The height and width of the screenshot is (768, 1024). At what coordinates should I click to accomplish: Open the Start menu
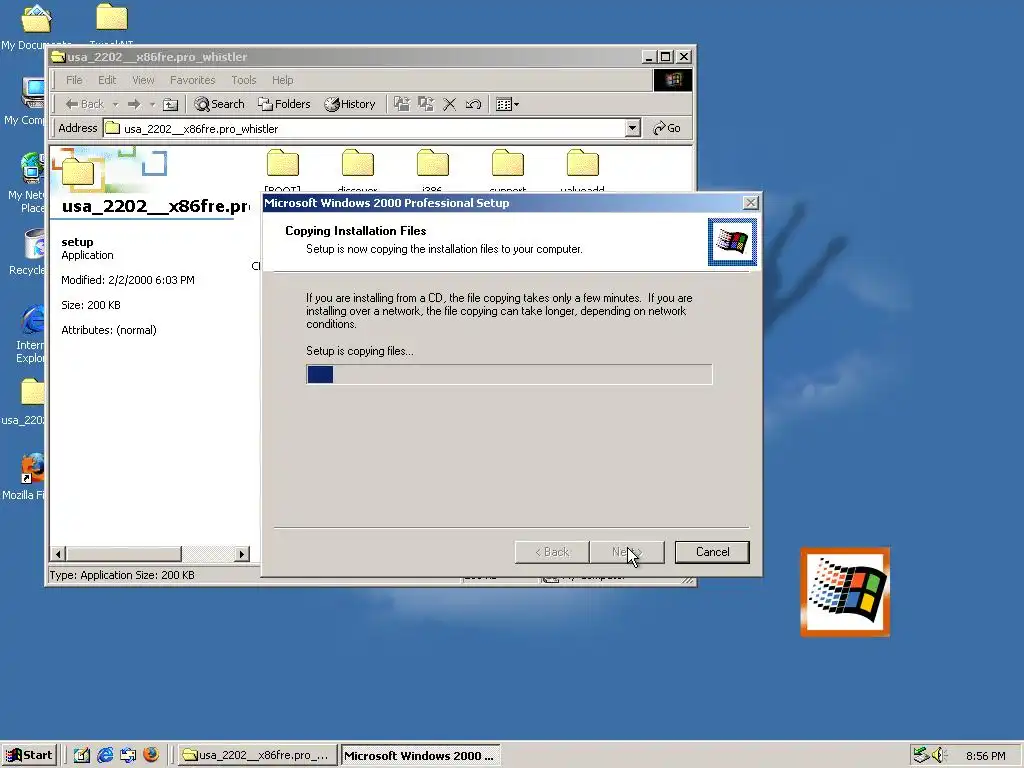[29, 755]
